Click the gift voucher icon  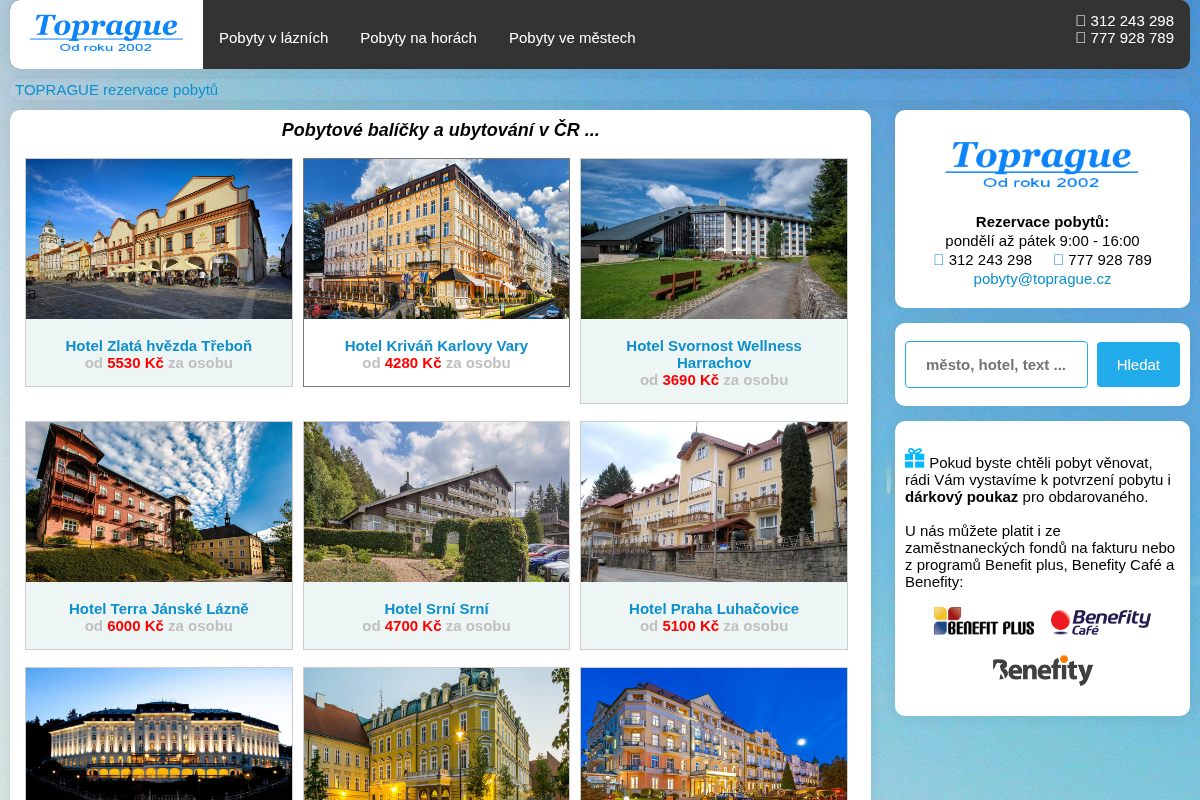[915, 458]
